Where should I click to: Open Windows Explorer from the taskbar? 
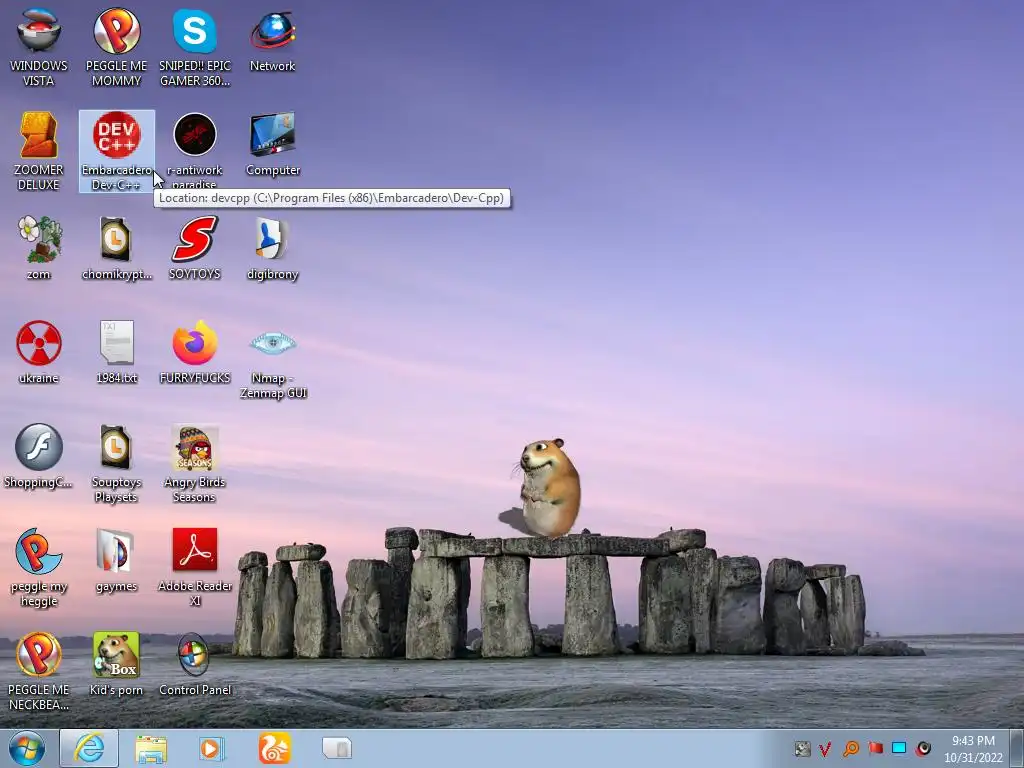click(x=151, y=749)
